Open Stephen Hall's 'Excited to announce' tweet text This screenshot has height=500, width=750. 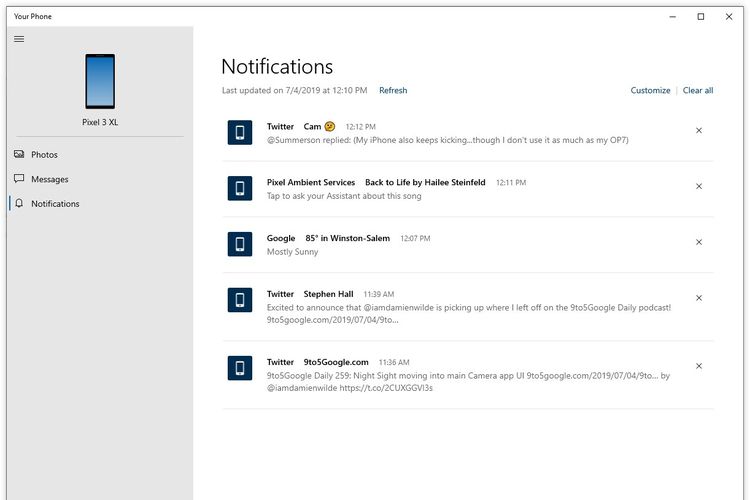point(469,313)
